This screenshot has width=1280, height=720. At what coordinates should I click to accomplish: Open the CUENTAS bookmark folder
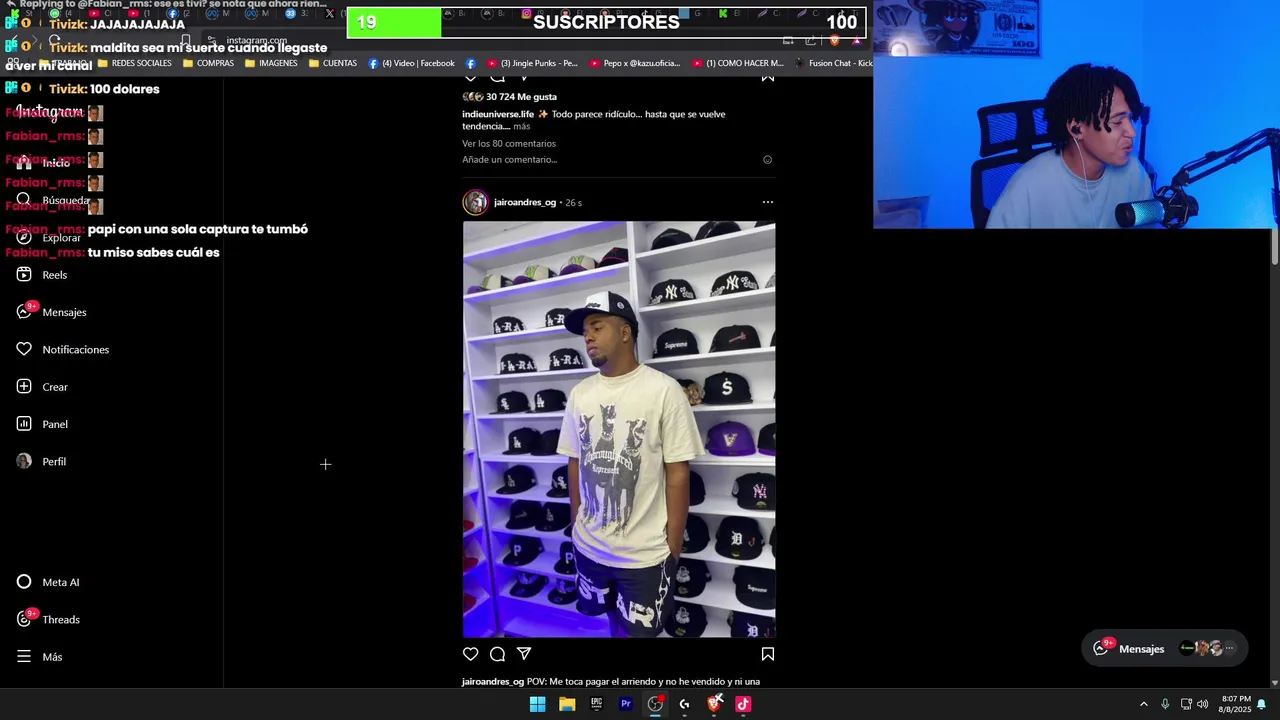tap(333, 63)
